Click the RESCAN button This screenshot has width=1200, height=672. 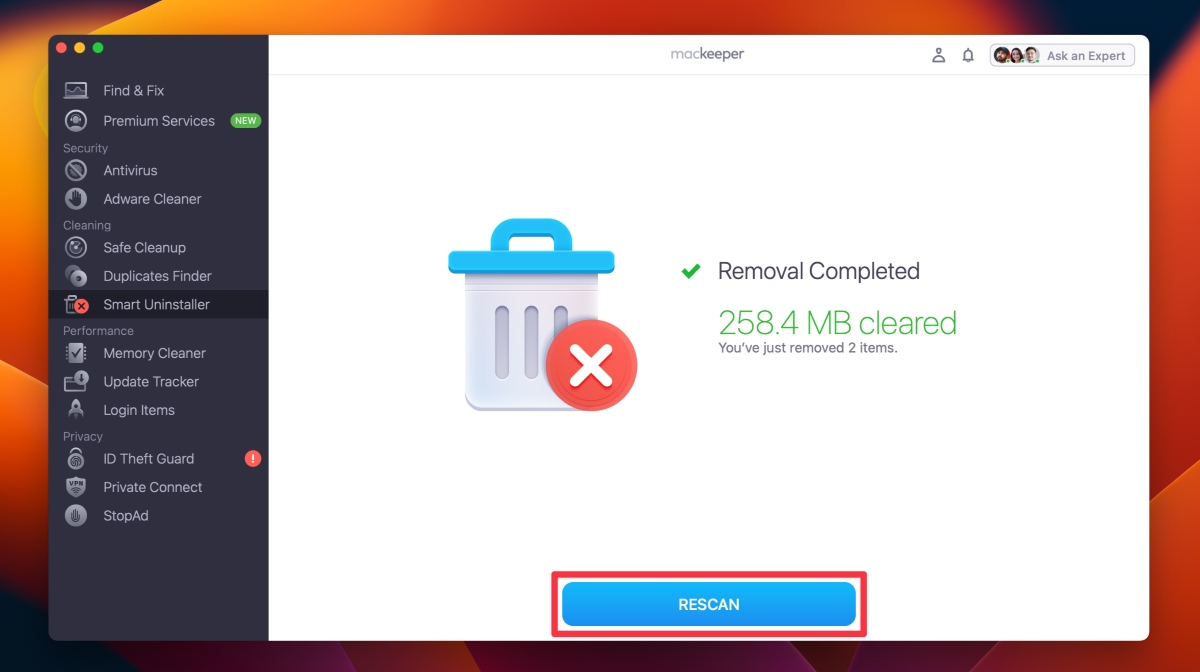pyautogui.click(x=709, y=604)
